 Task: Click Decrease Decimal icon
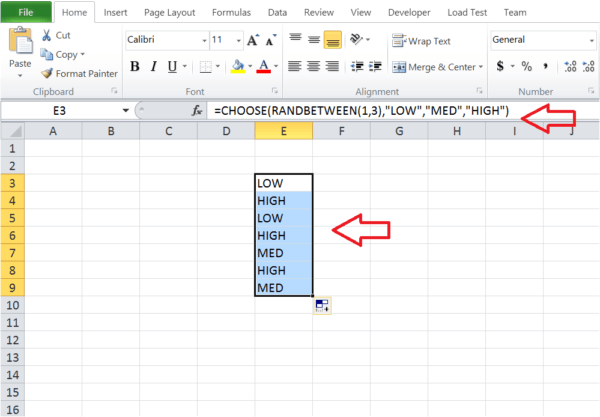[588, 66]
